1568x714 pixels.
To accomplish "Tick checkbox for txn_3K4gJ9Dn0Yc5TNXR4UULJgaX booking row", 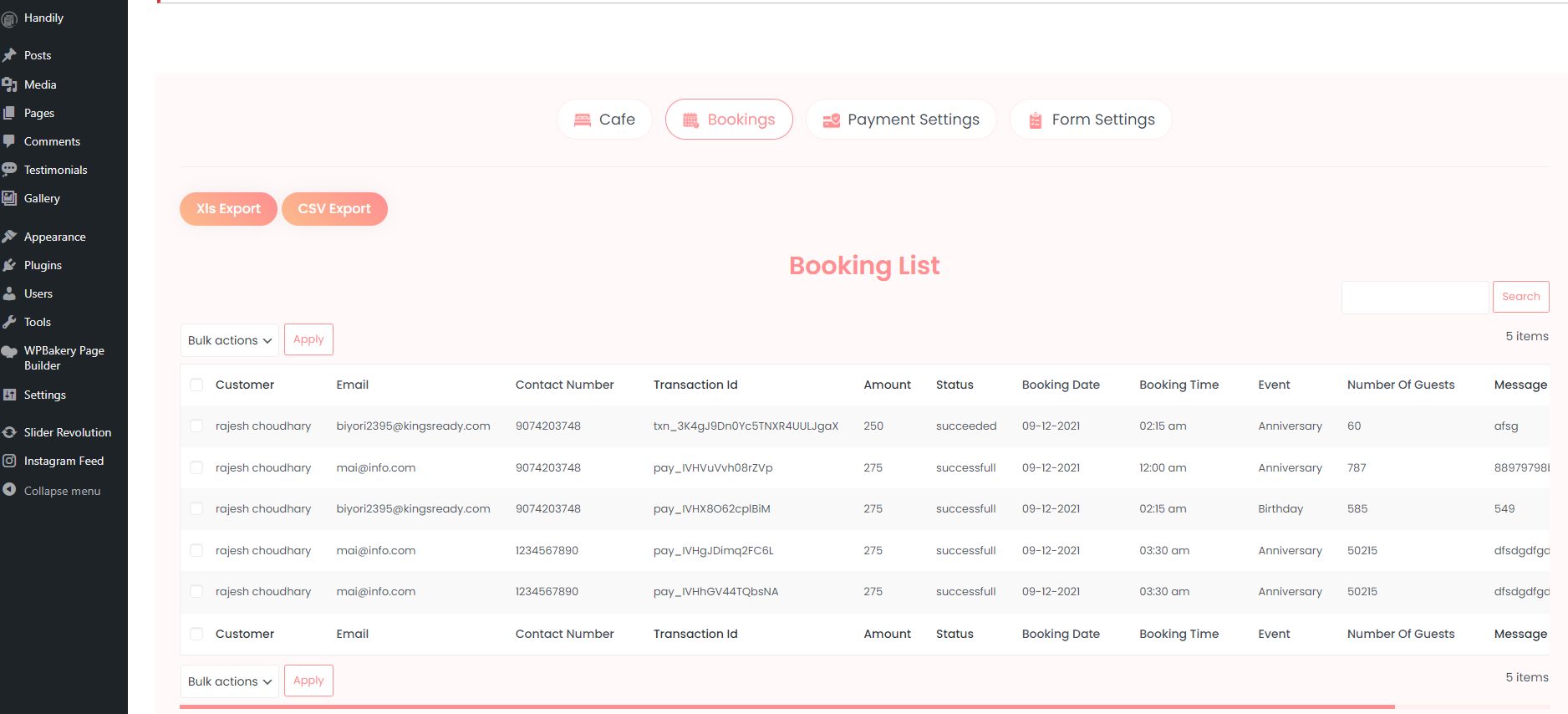I will click(x=196, y=426).
